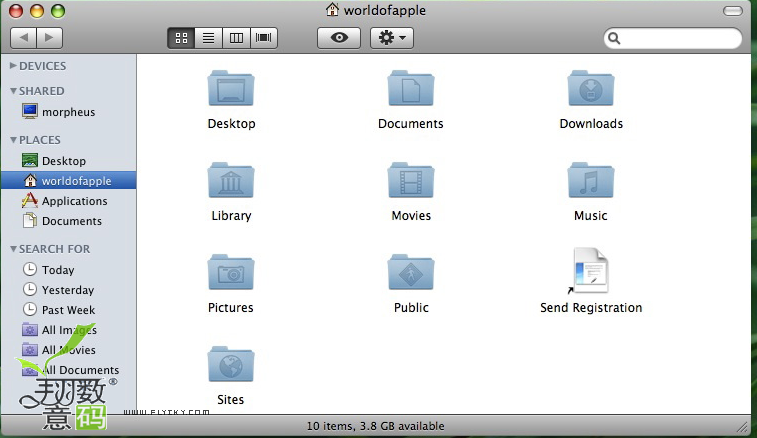The width and height of the screenshot is (757, 438).
Task: Open Documents in sidebar Places
Action: (68, 221)
